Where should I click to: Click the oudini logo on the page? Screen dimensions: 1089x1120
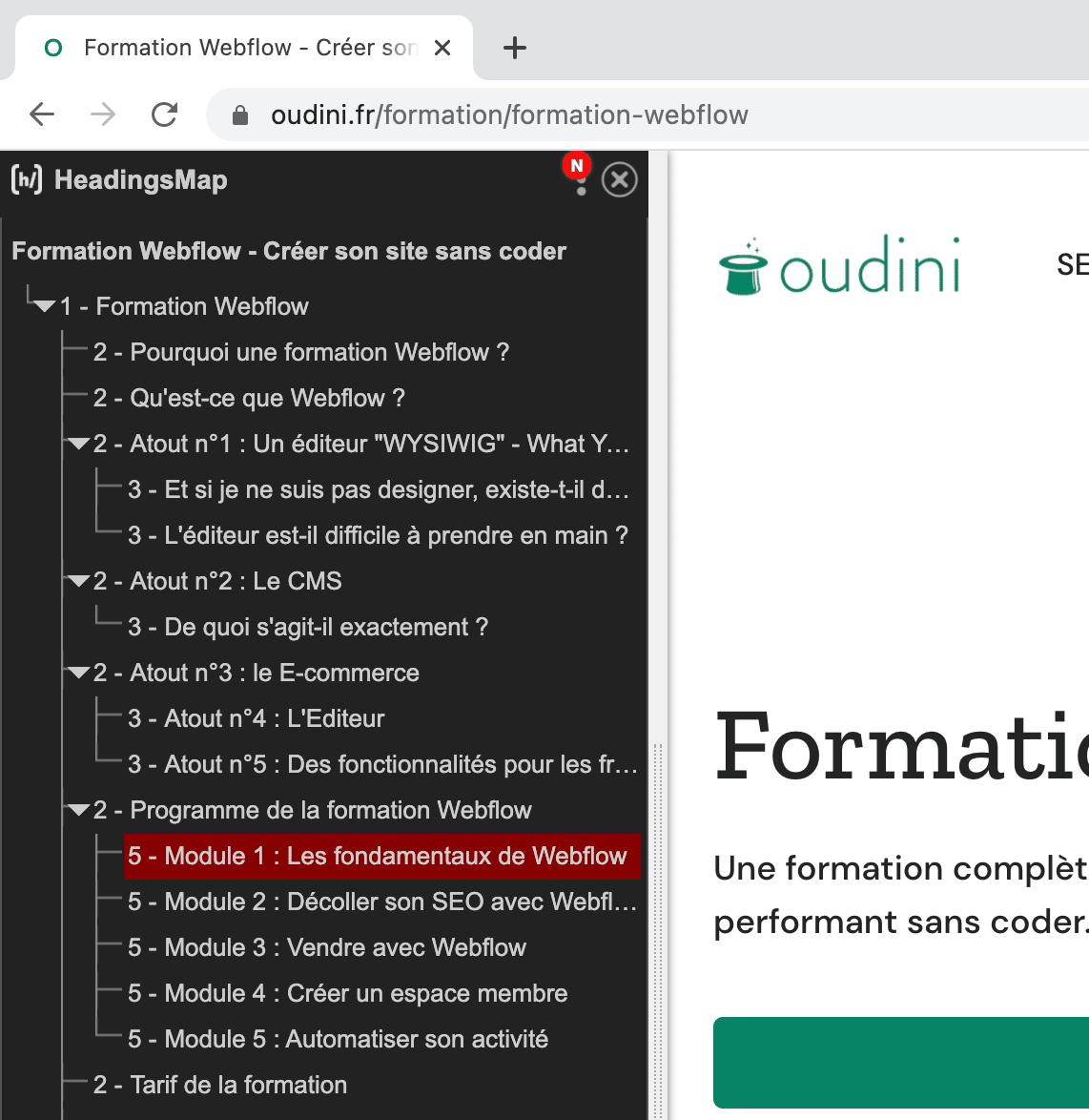tap(840, 264)
